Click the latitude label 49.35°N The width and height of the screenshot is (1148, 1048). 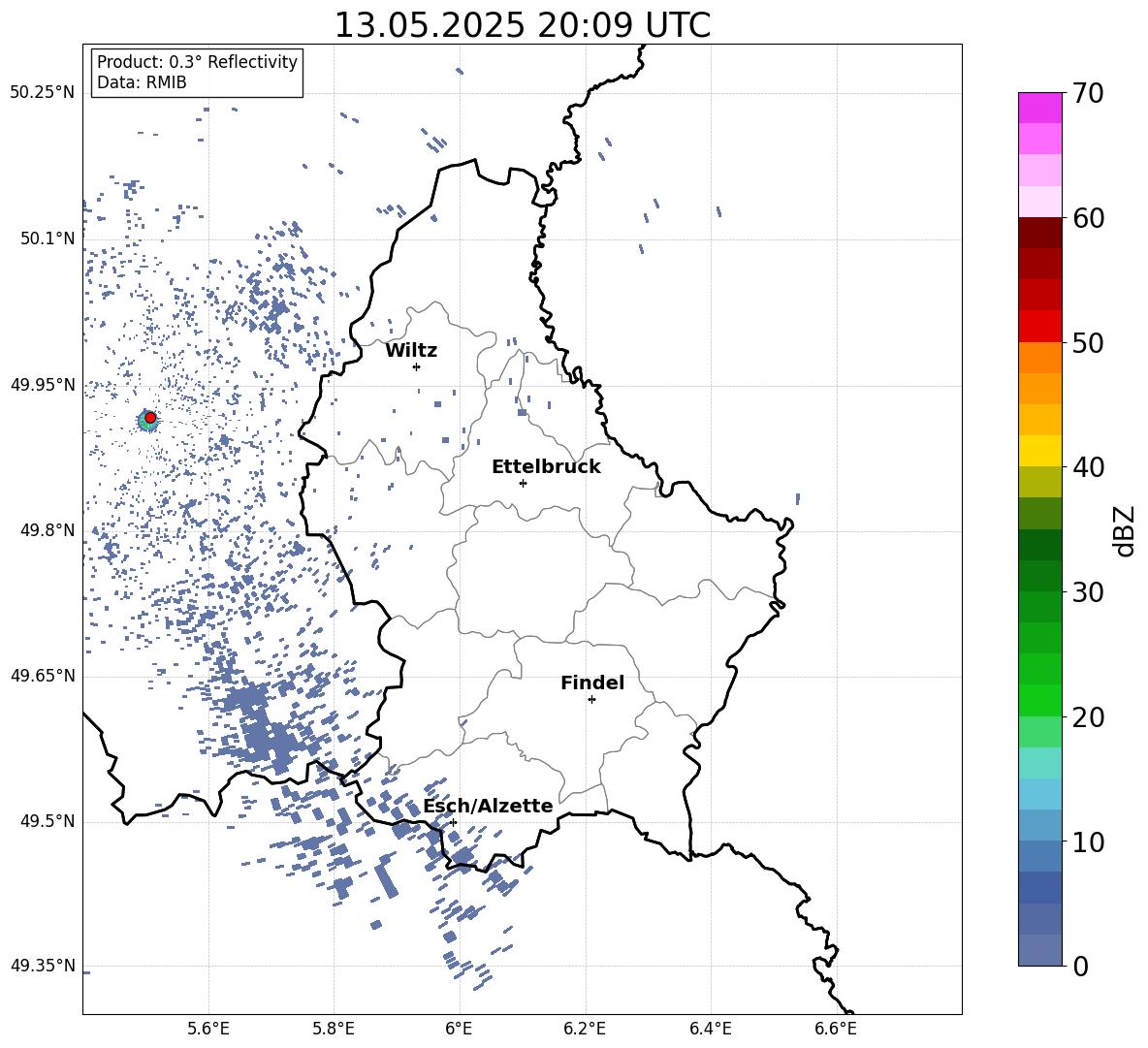coord(43,966)
